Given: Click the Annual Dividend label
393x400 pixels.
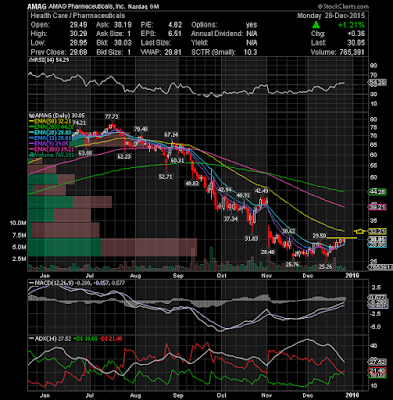Looking at the screenshot, I should click(217, 34).
